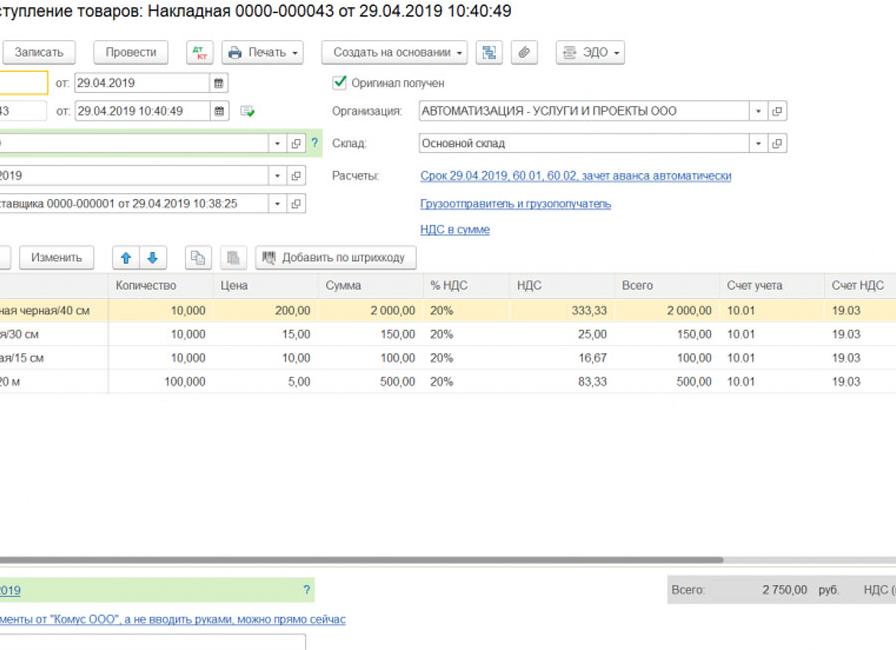
Task: Click Добавить по штрихкоду button
Action: (x=336, y=258)
